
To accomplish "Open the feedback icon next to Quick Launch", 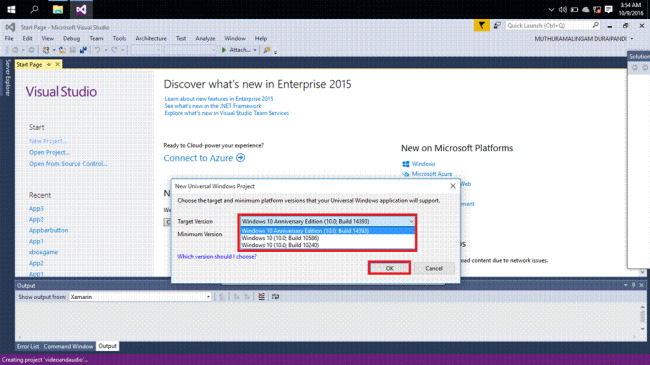I will [x=497, y=26].
